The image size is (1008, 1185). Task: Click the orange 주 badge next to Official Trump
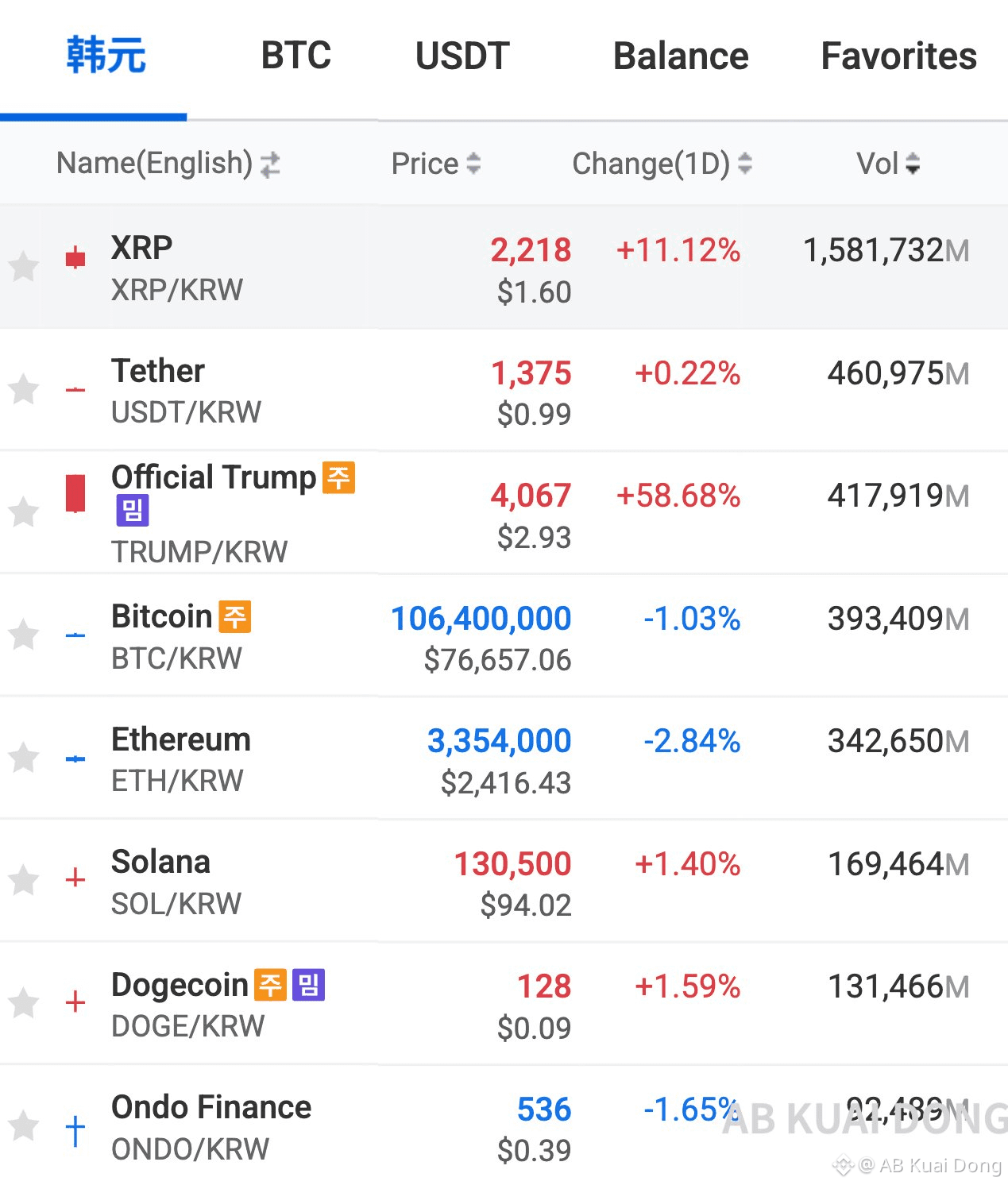click(338, 477)
